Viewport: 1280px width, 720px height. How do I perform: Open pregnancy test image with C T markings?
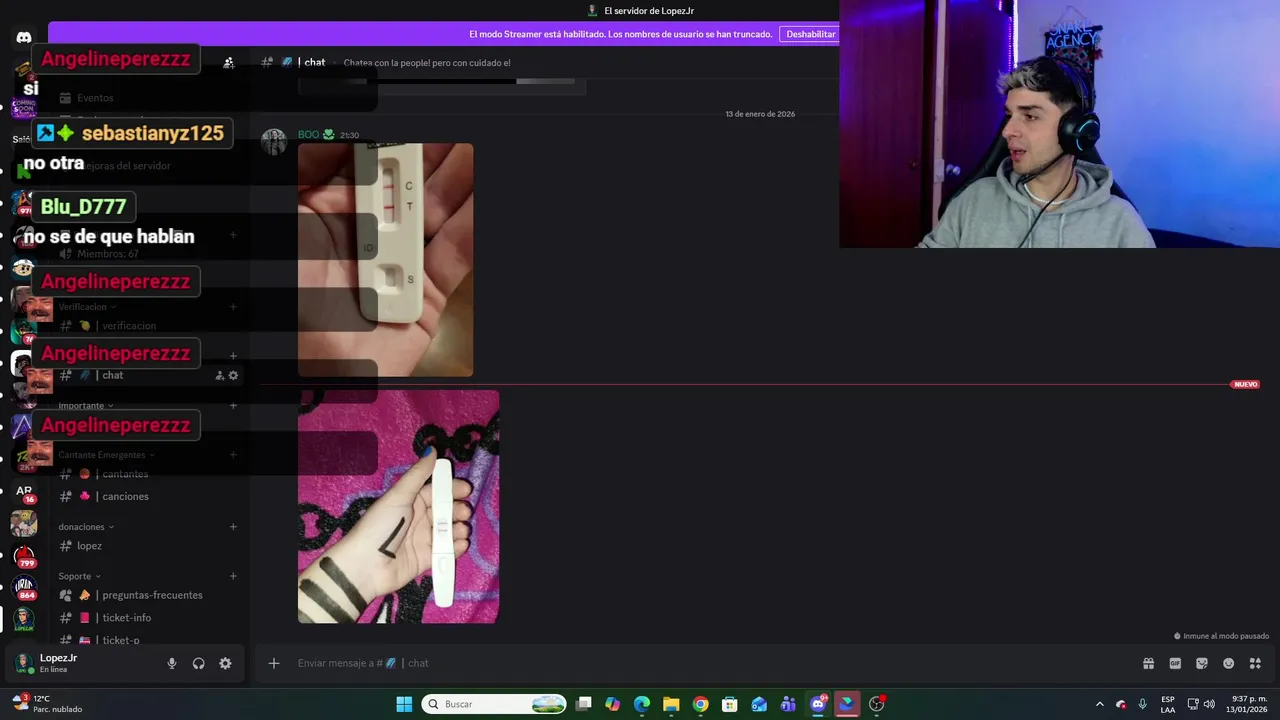pos(386,260)
